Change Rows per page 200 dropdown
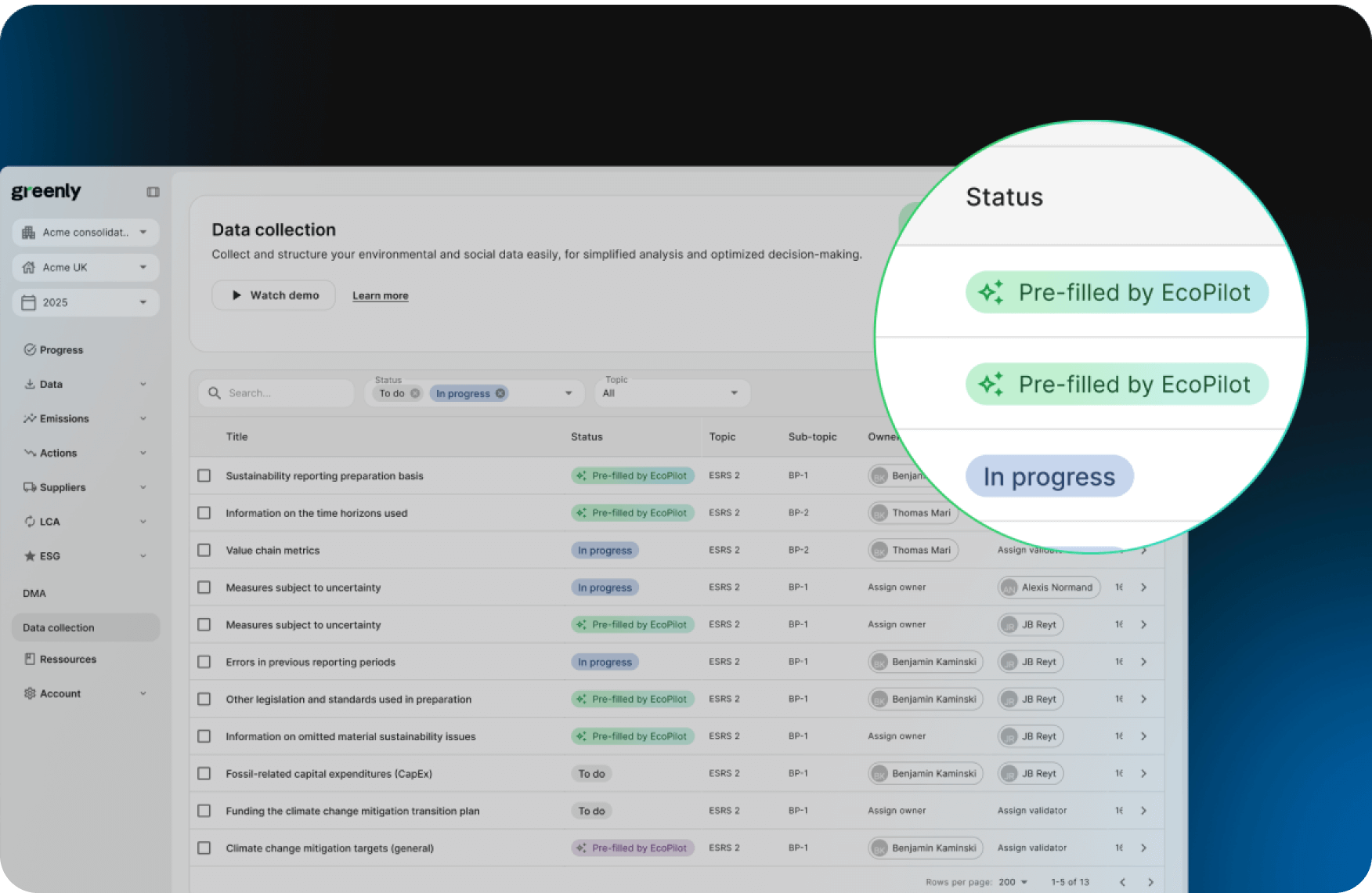 [x=1013, y=882]
